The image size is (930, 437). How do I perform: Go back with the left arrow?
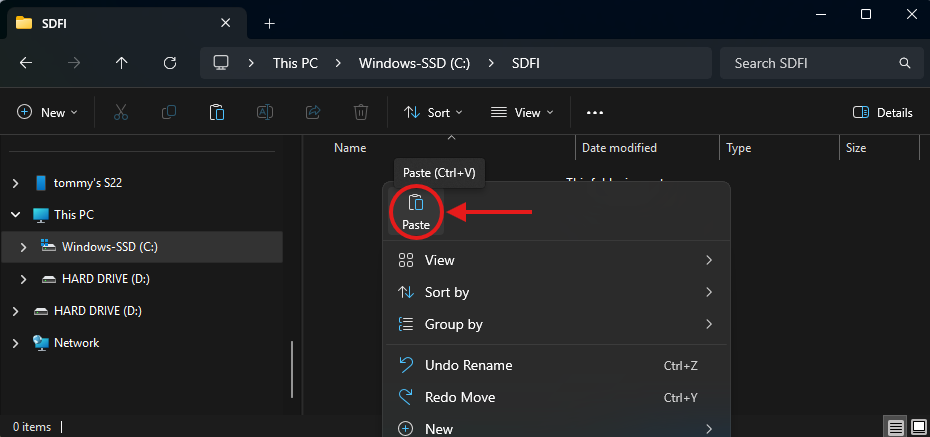[26, 63]
